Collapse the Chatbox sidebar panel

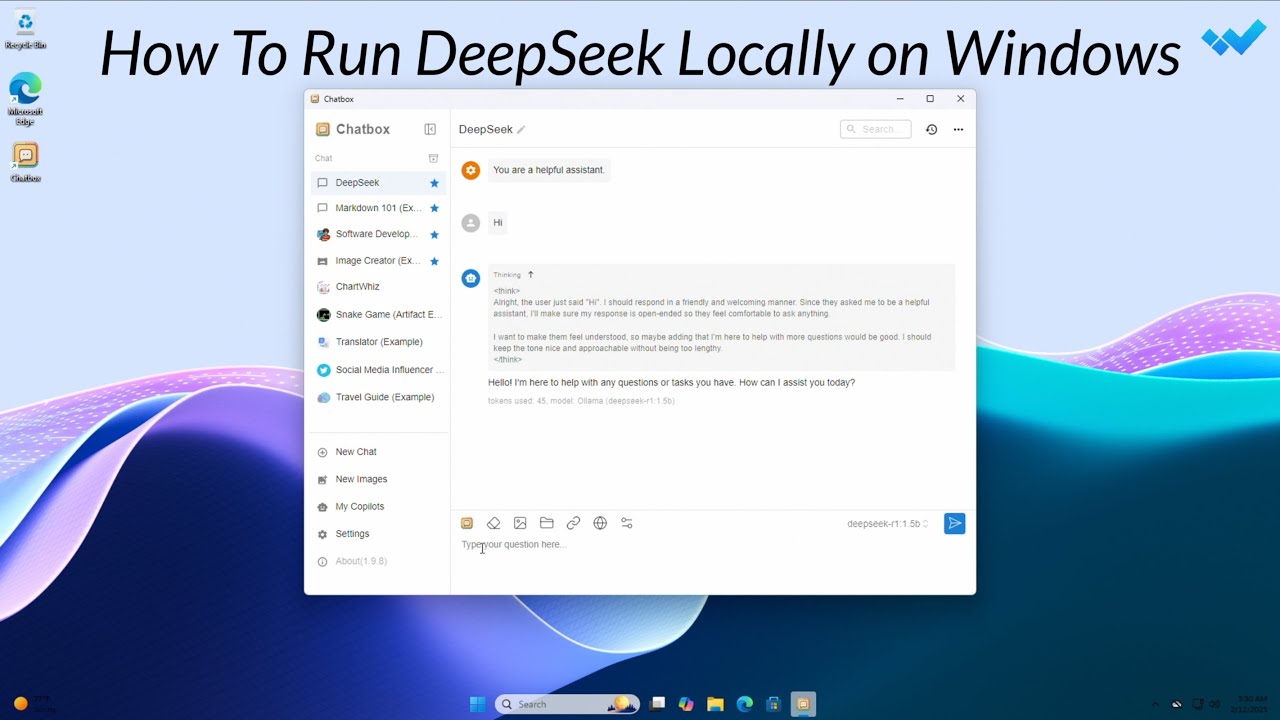[430, 129]
